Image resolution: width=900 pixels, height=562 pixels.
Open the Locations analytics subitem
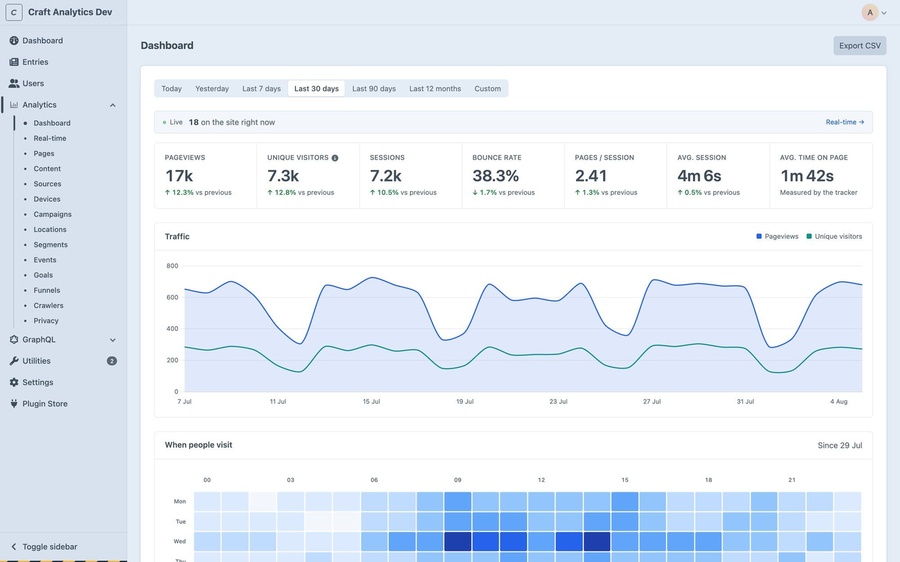tap(50, 230)
